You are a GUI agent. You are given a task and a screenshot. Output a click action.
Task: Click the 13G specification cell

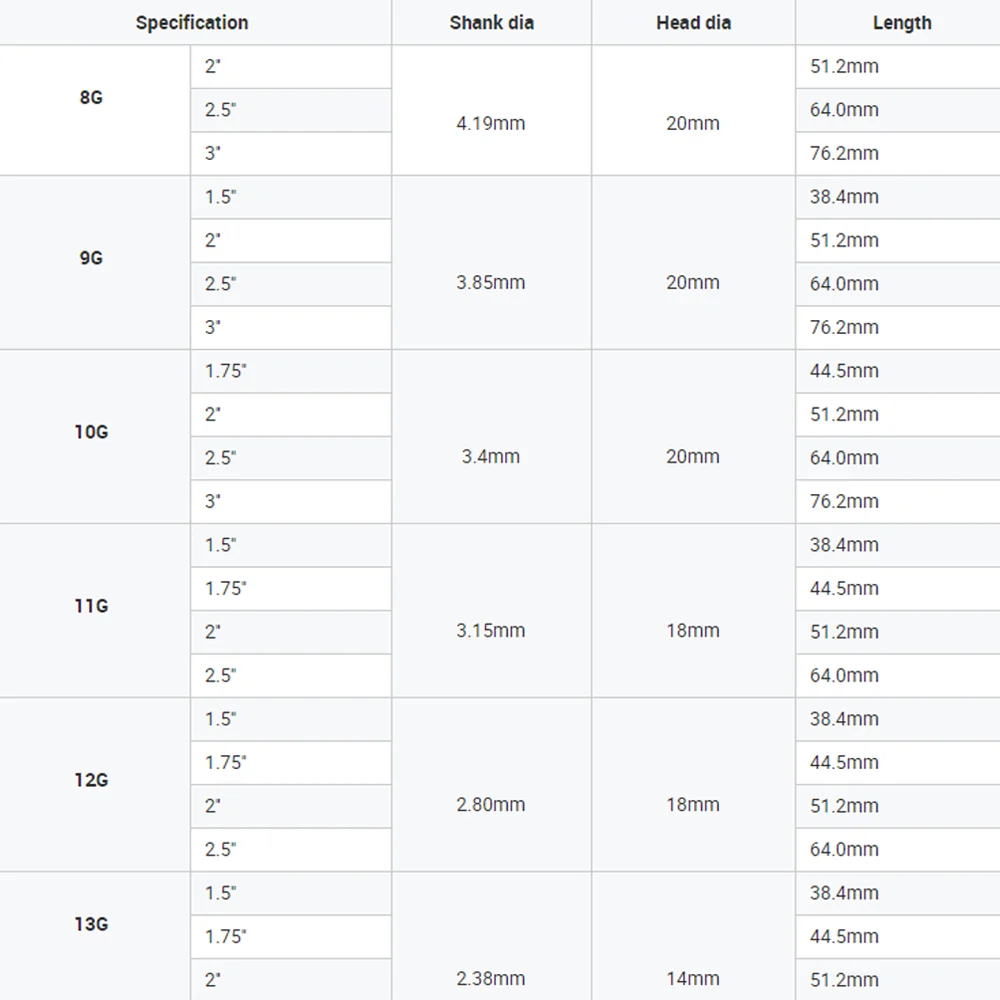coord(91,924)
